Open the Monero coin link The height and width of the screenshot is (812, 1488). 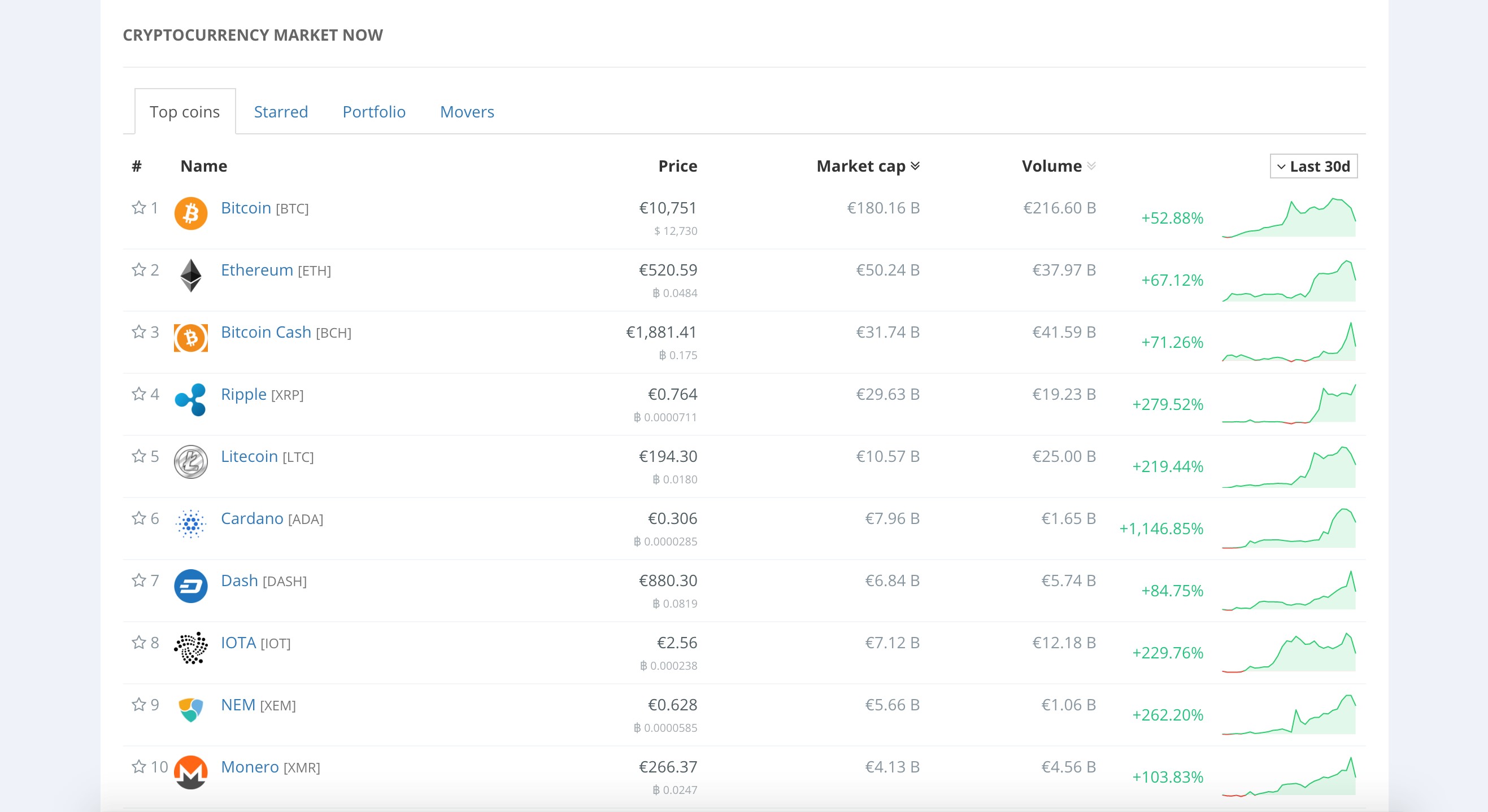coord(250,767)
